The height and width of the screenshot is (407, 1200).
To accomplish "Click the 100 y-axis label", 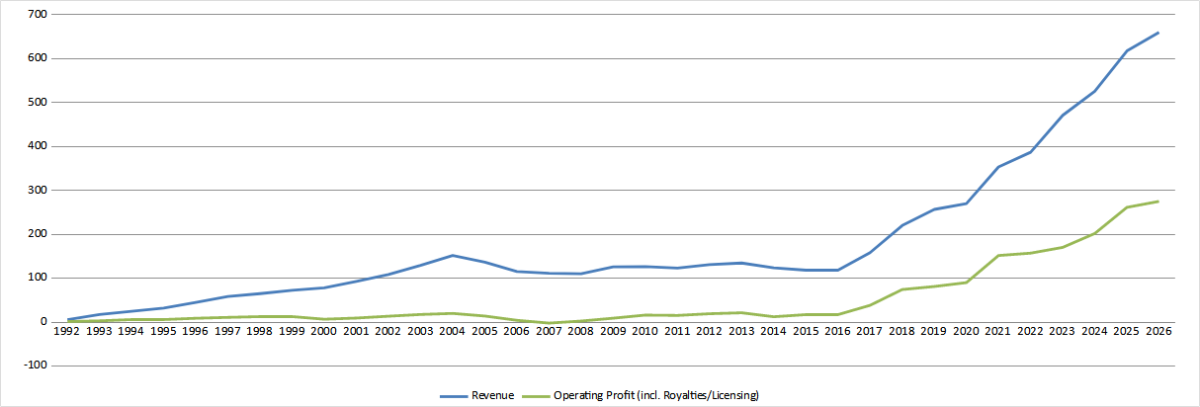I will point(40,278).
